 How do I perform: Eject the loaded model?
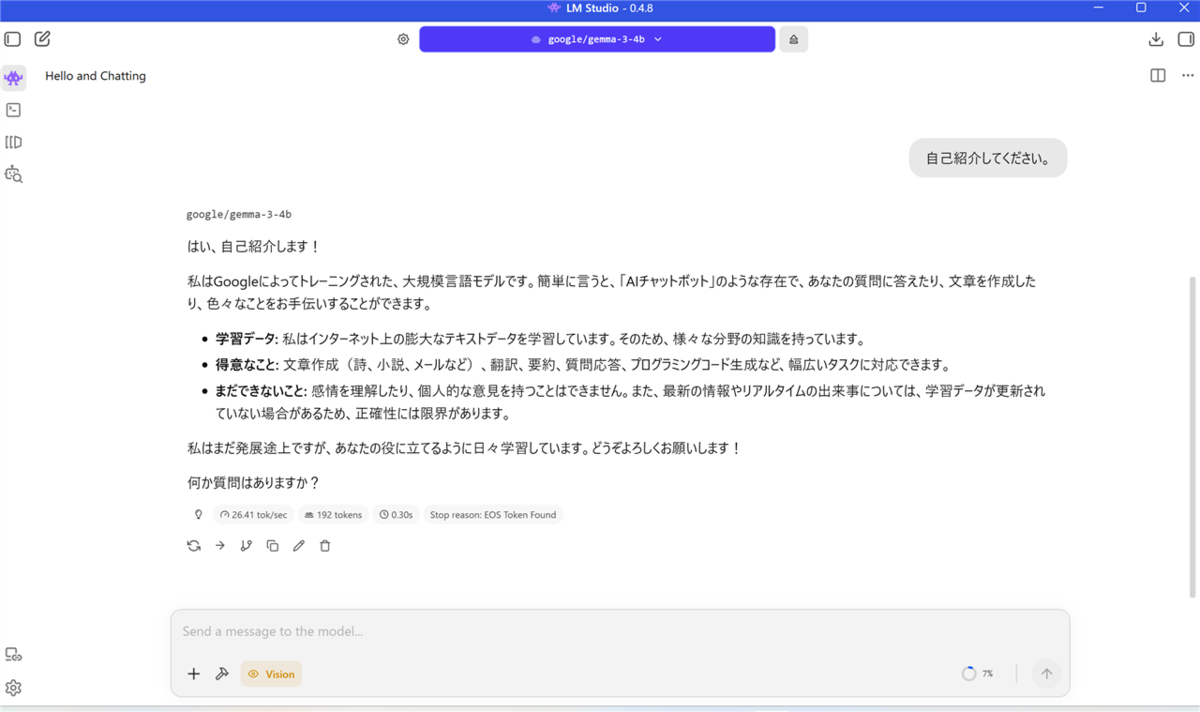point(794,40)
